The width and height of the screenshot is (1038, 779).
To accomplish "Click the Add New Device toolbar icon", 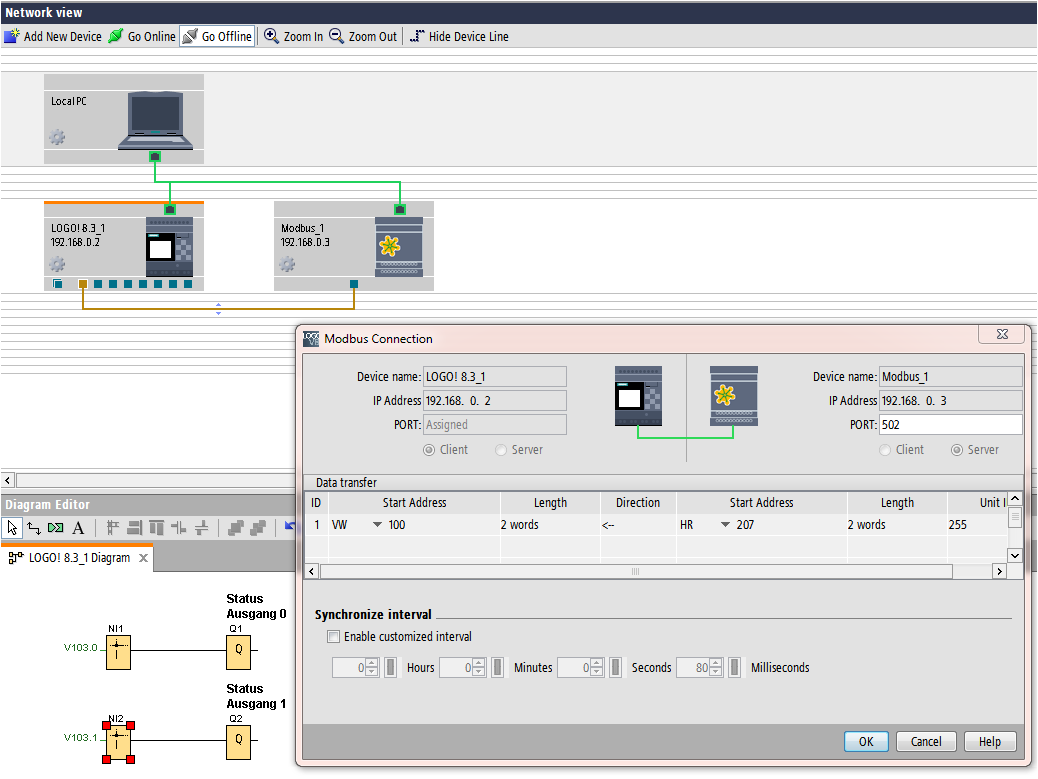I will click(x=12, y=36).
